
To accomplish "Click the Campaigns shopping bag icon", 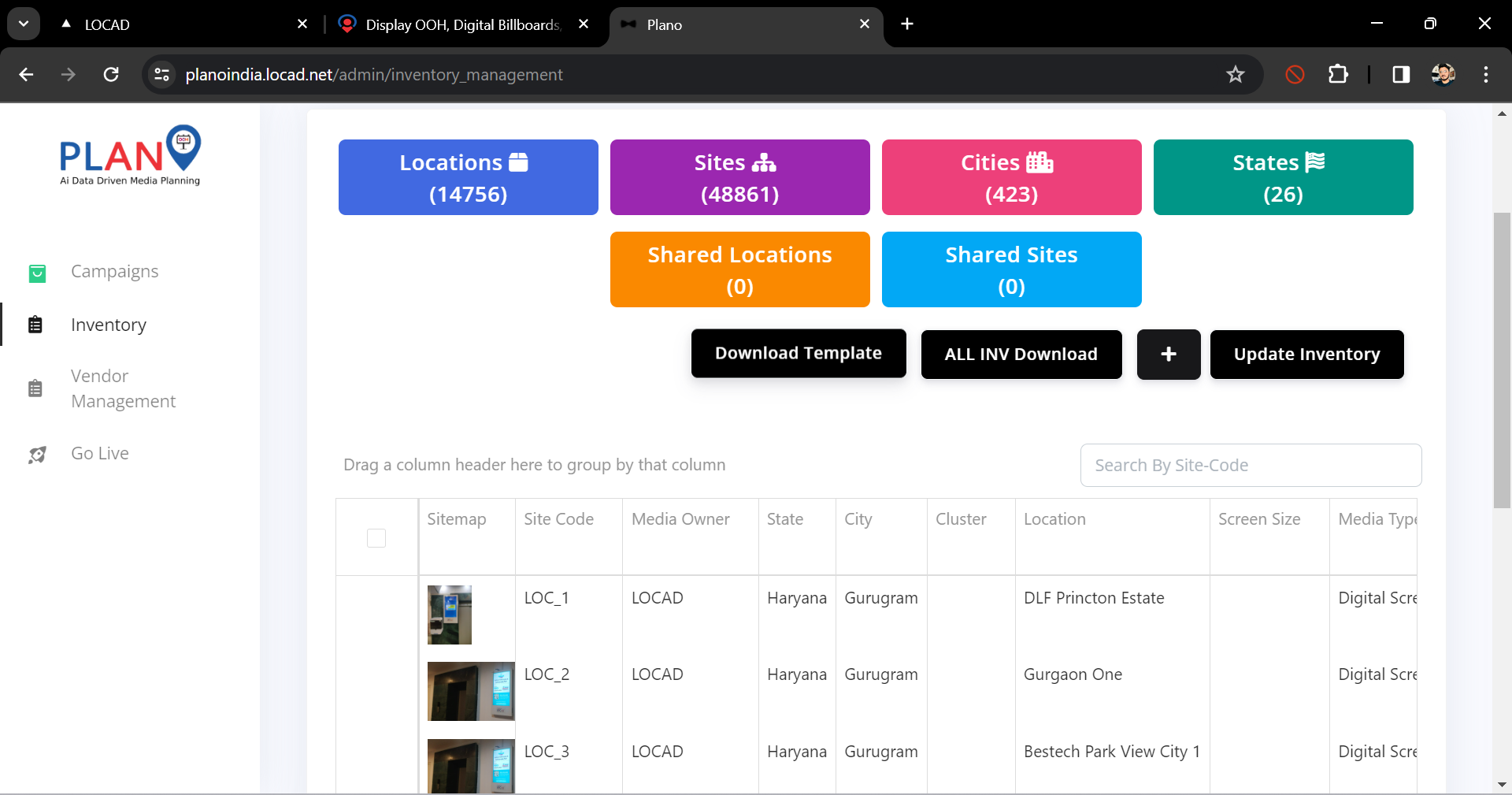I will 37,273.
